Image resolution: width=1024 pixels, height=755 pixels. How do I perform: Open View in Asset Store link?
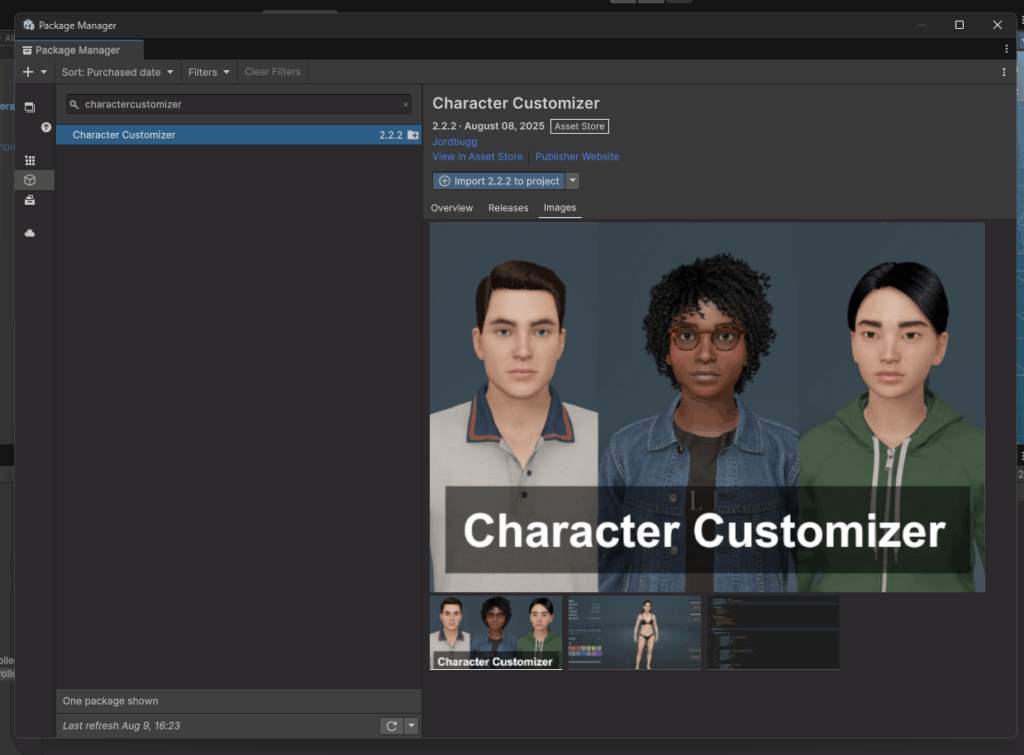[477, 157]
